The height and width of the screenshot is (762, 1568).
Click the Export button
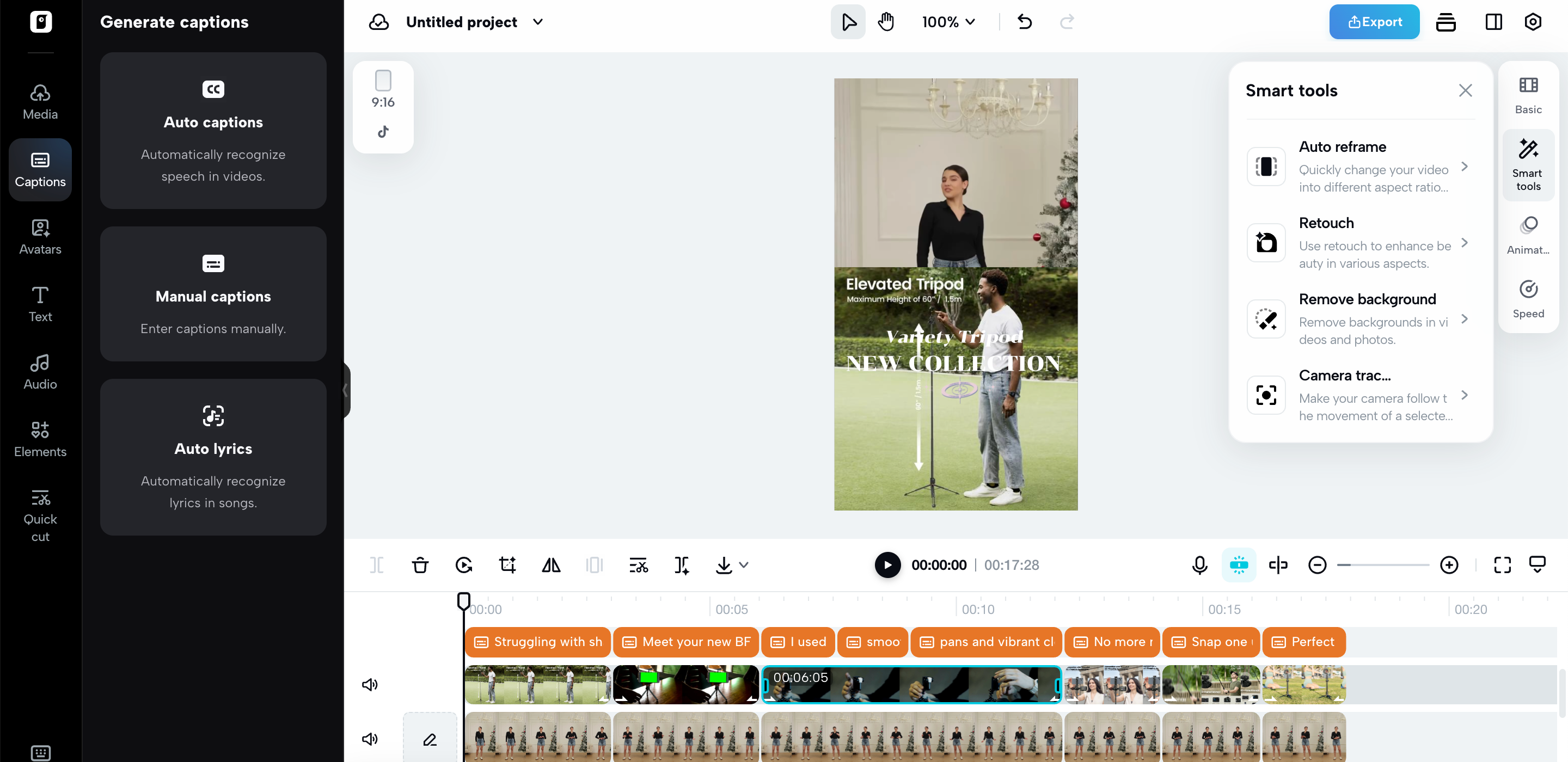[1374, 22]
